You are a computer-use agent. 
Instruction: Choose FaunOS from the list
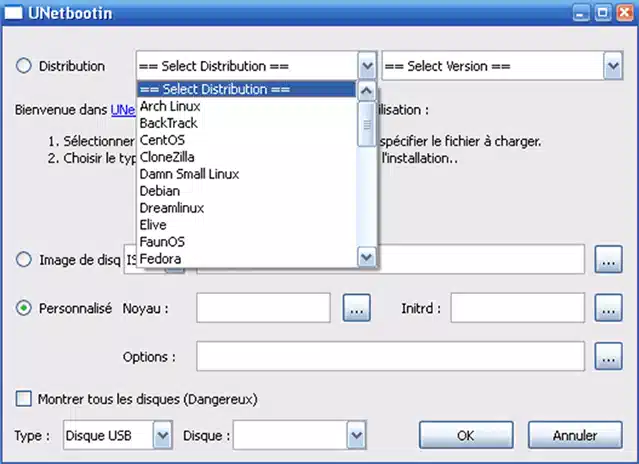247,242
